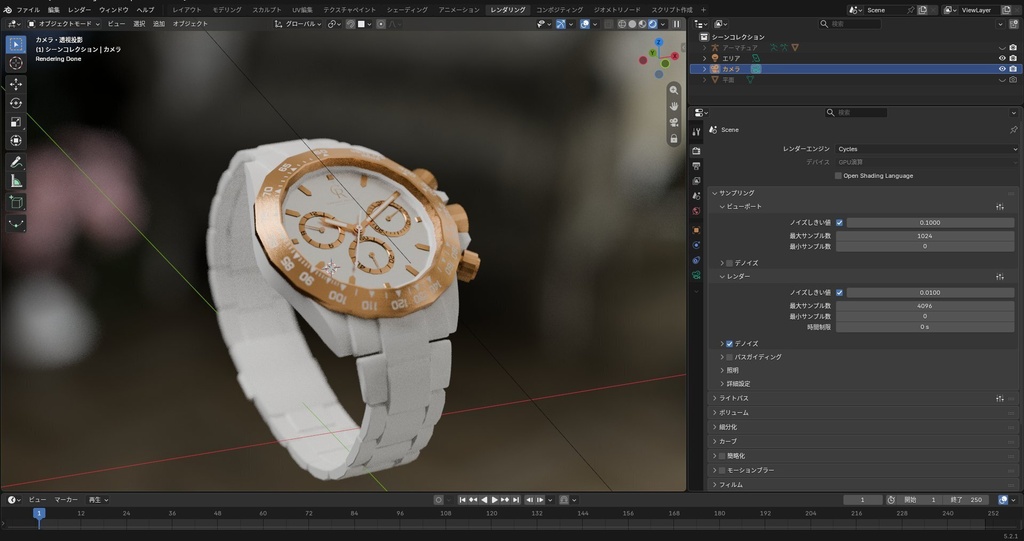Open the Object properties tab

coord(696,230)
